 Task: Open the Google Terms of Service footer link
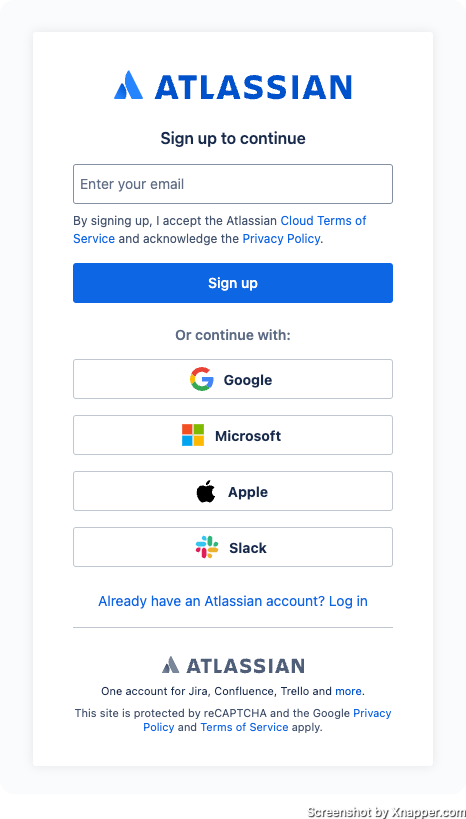(x=244, y=727)
